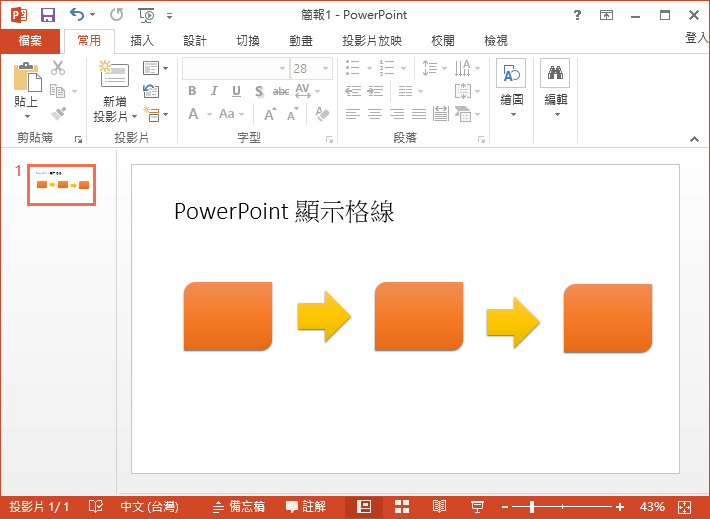Viewport: 710px width, 519px height.
Task: Collapse the ribbon with chevron
Action: [695, 139]
